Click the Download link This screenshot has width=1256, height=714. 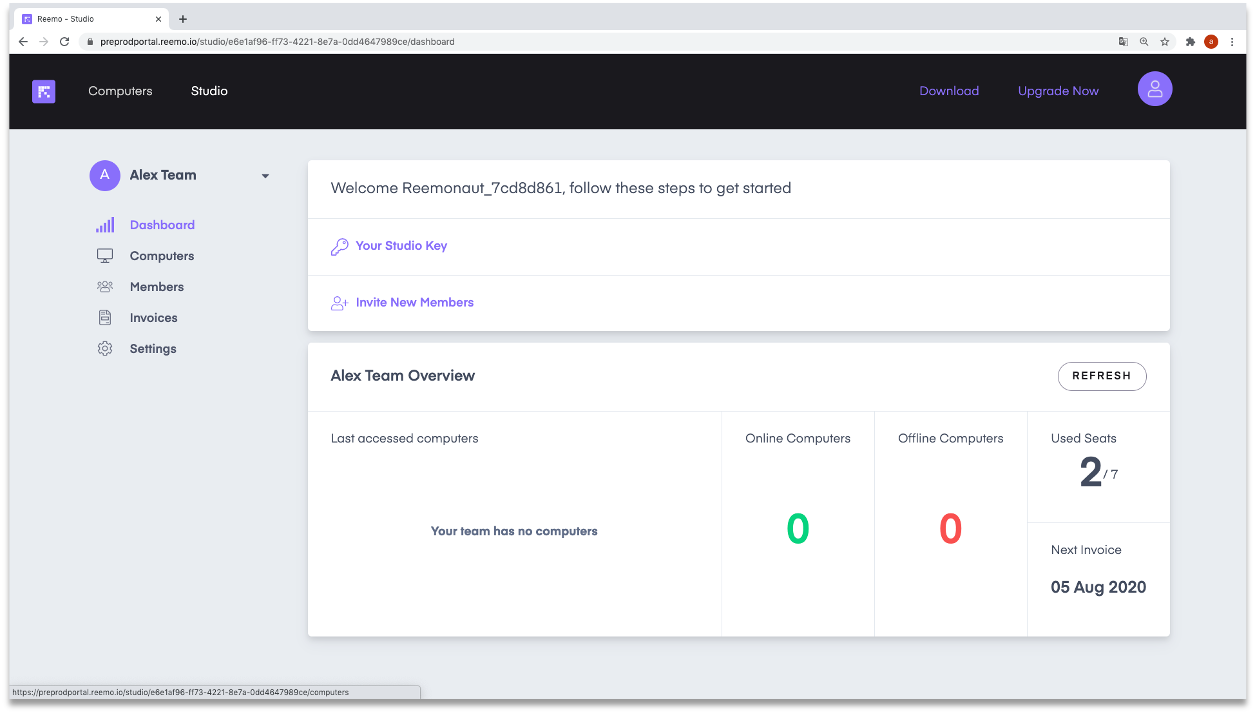[949, 91]
